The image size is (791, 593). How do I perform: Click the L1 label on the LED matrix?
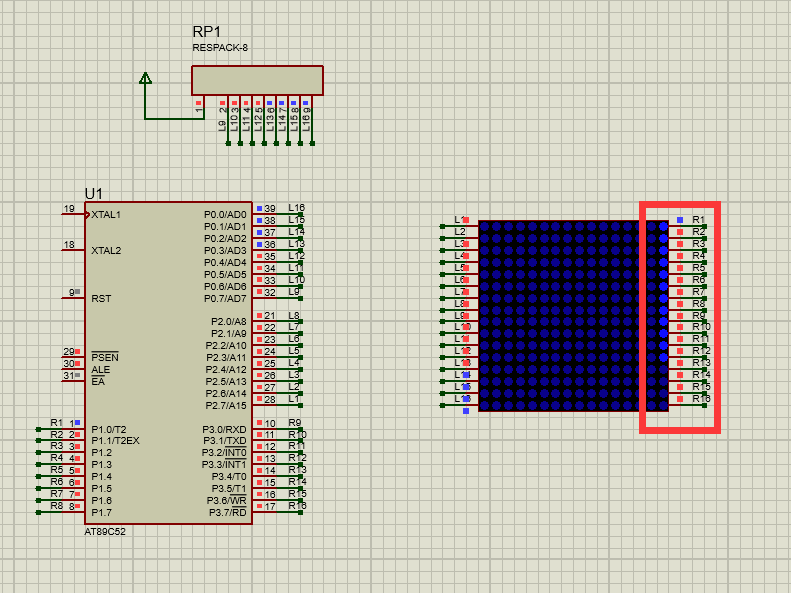(459, 220)
